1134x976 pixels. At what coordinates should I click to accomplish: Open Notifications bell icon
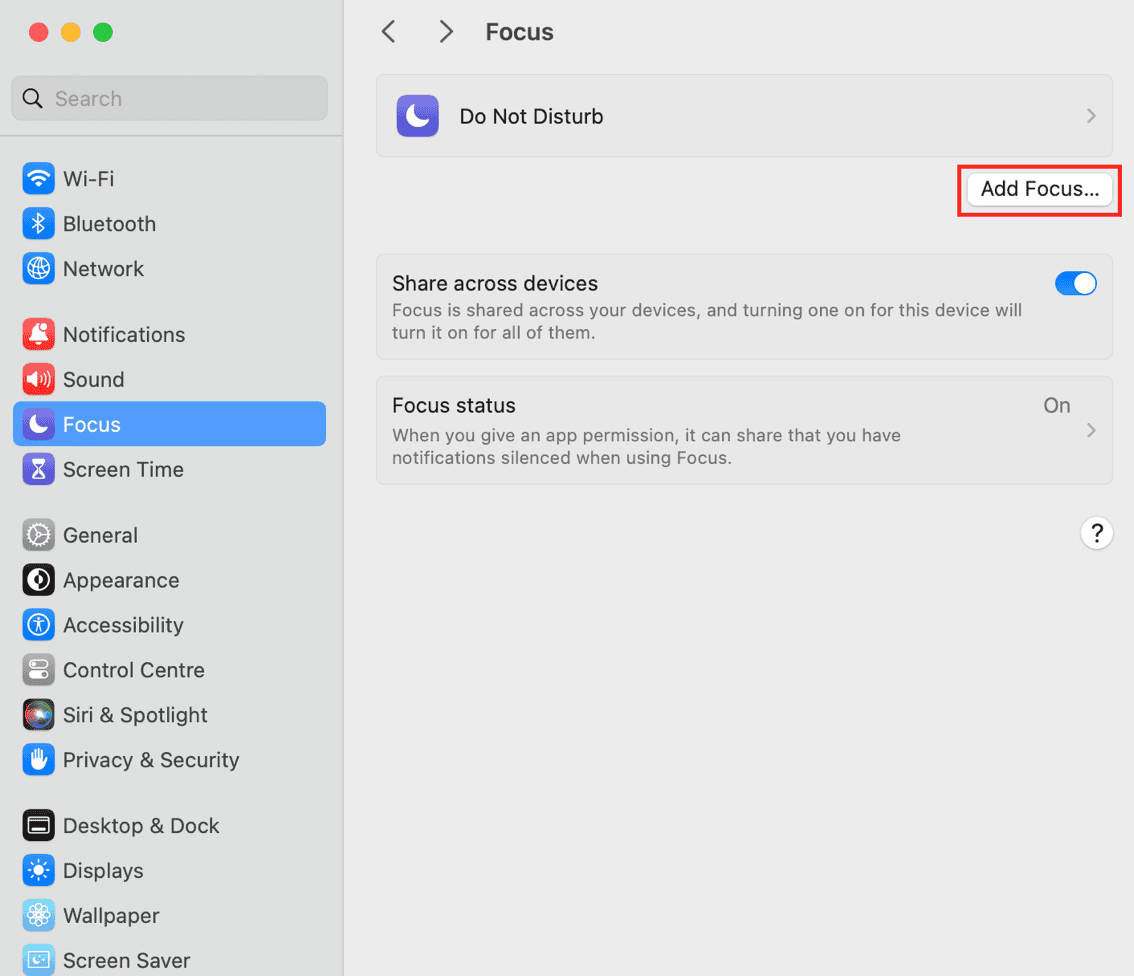pos(38,335)
